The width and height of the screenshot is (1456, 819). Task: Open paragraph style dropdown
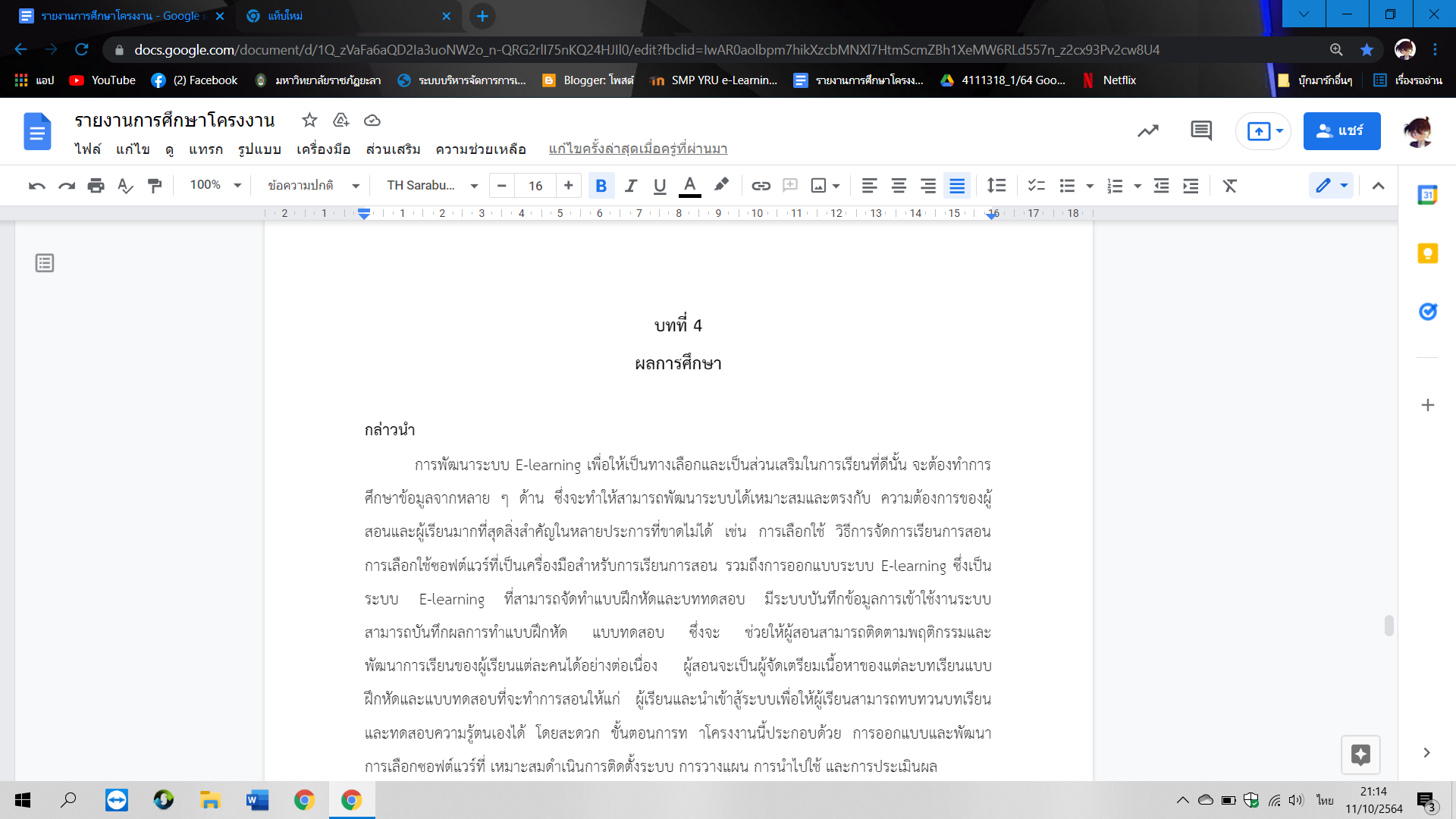(313, 185)
